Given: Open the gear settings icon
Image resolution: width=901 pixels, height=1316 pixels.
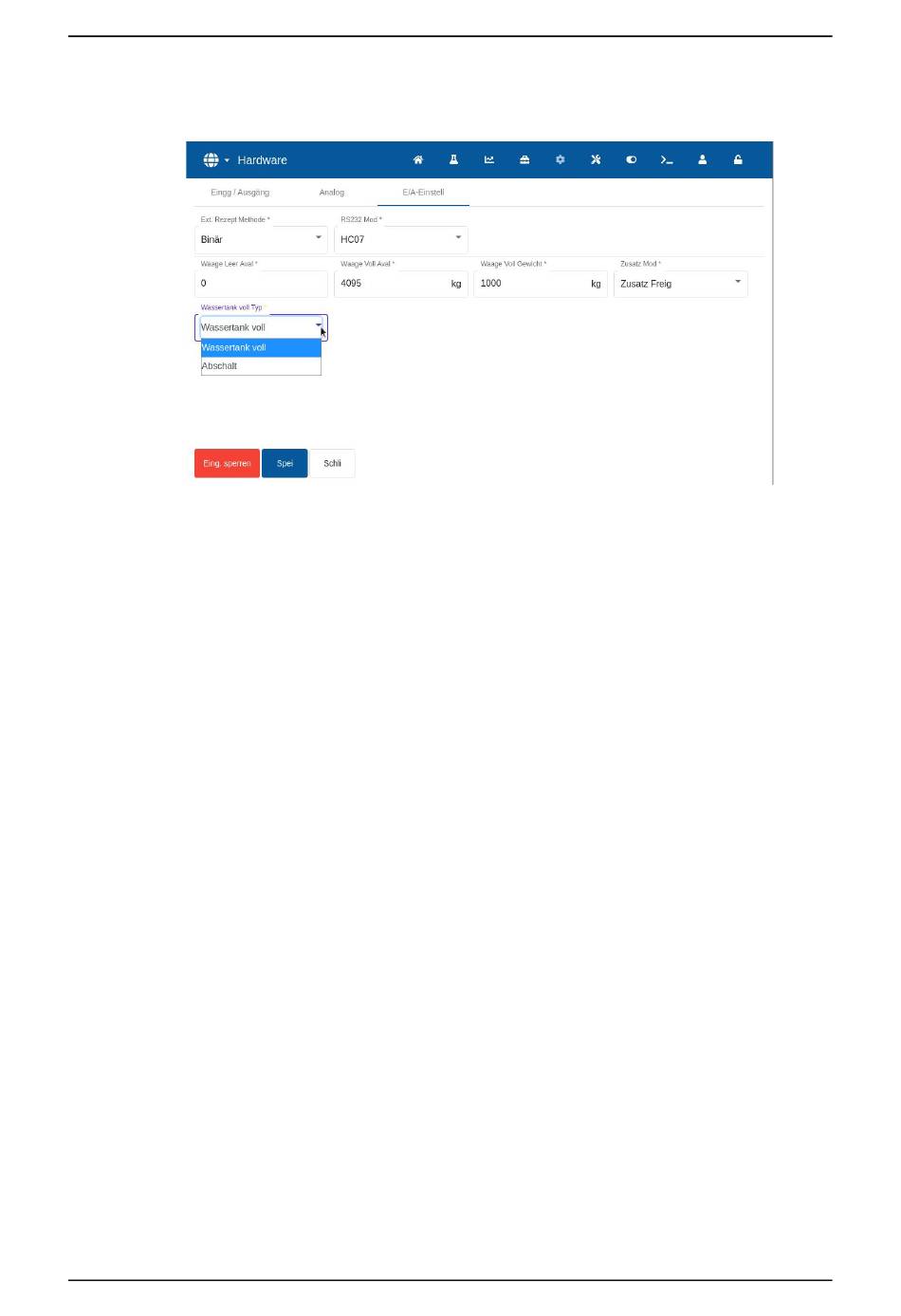Looking at the screenshot, I should (561, 160).
